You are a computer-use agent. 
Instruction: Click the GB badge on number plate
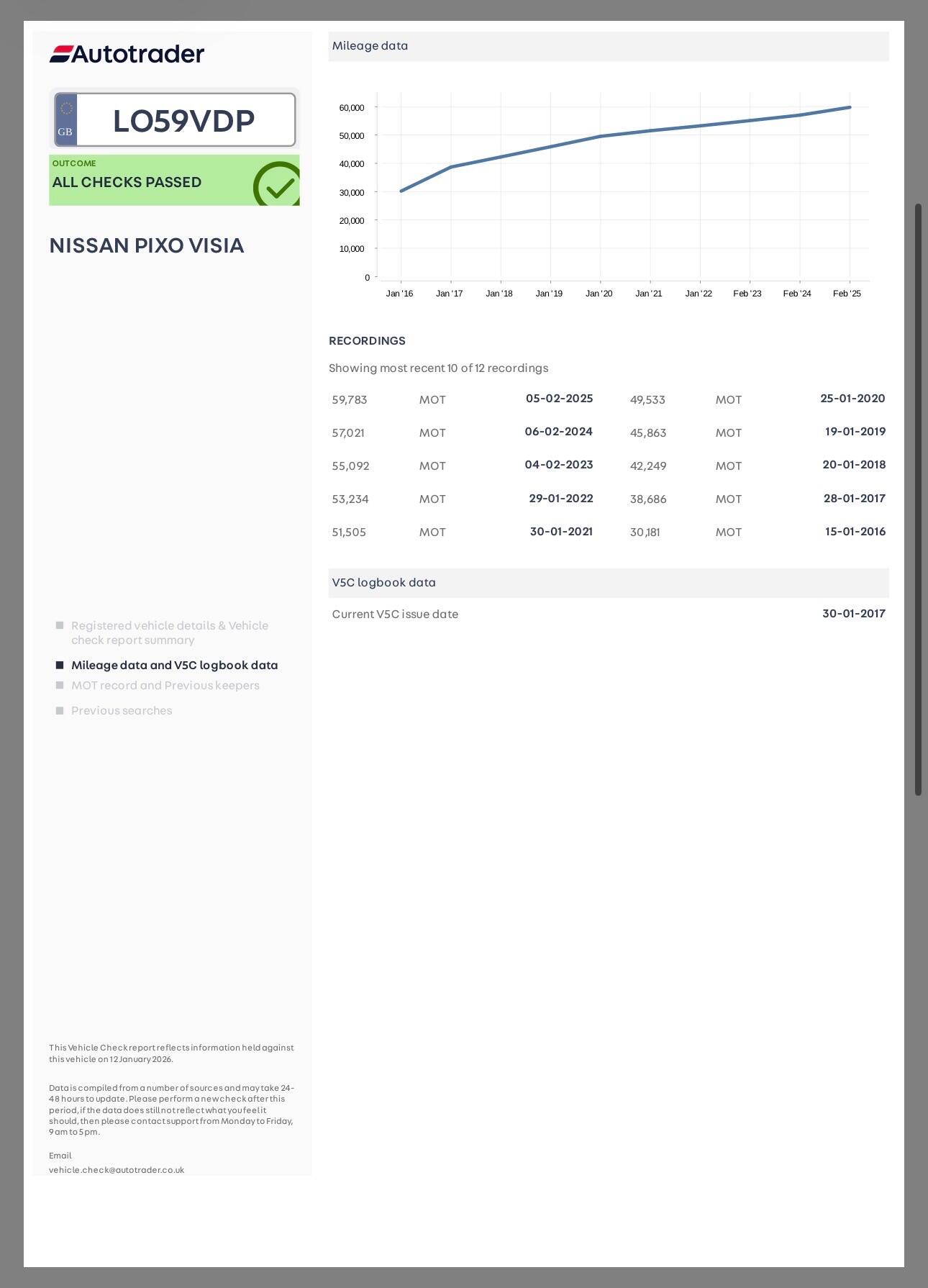[65, 120]
